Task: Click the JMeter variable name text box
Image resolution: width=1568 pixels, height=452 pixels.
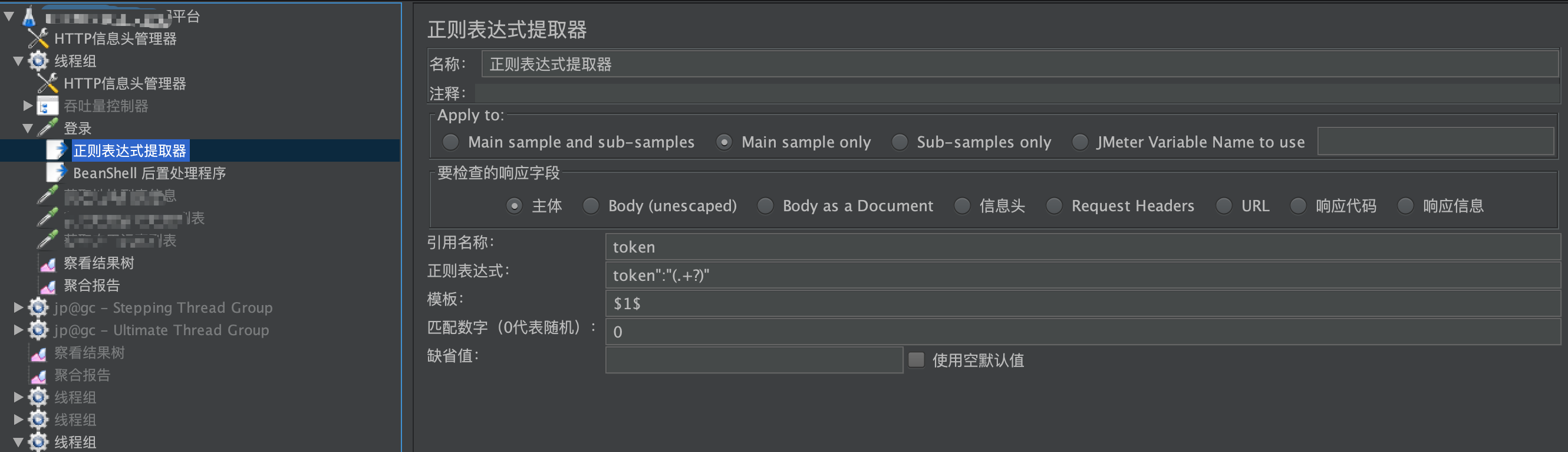Action: pos(1435,142)
